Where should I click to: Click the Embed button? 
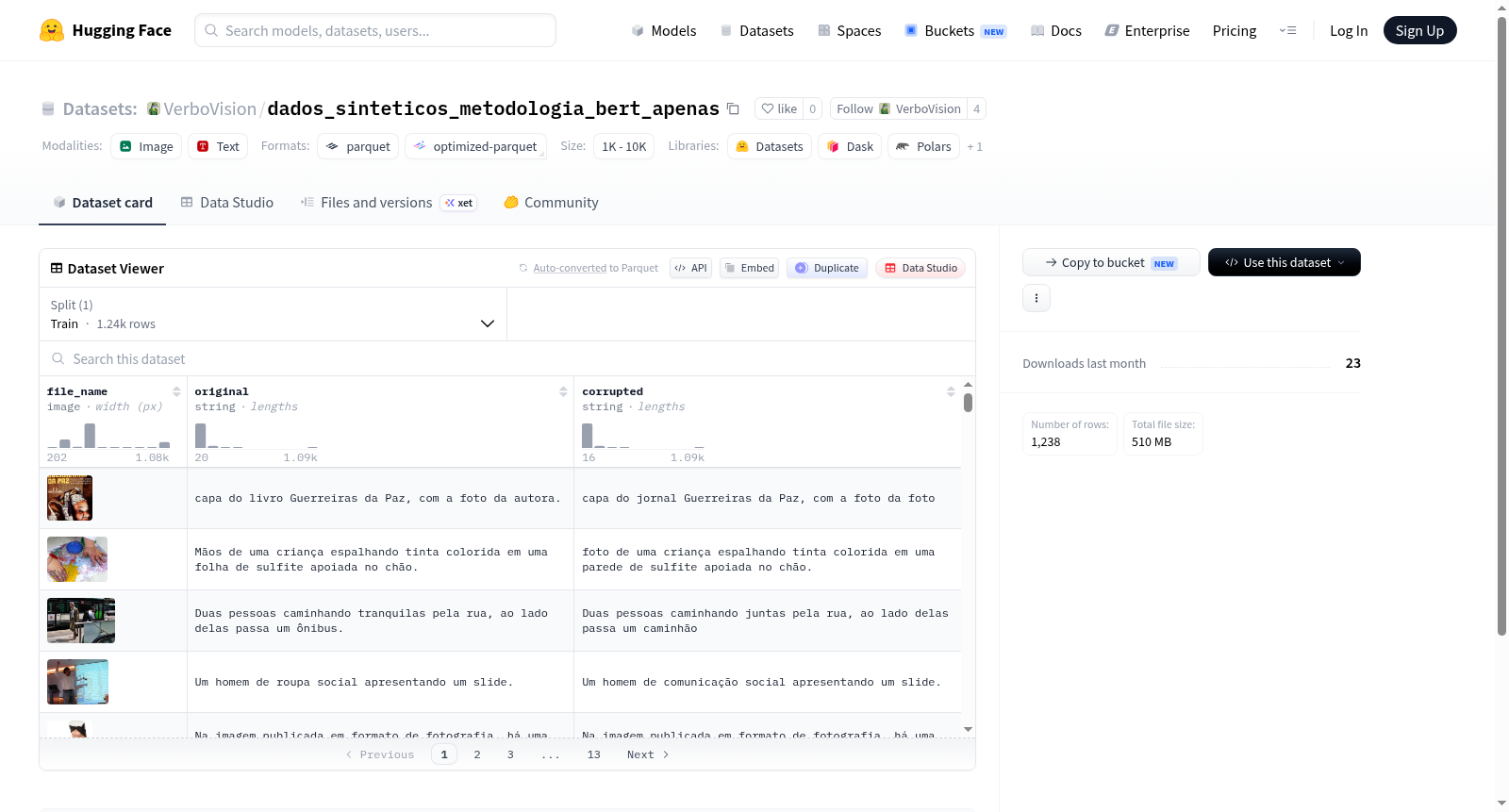tap(749, 268)
